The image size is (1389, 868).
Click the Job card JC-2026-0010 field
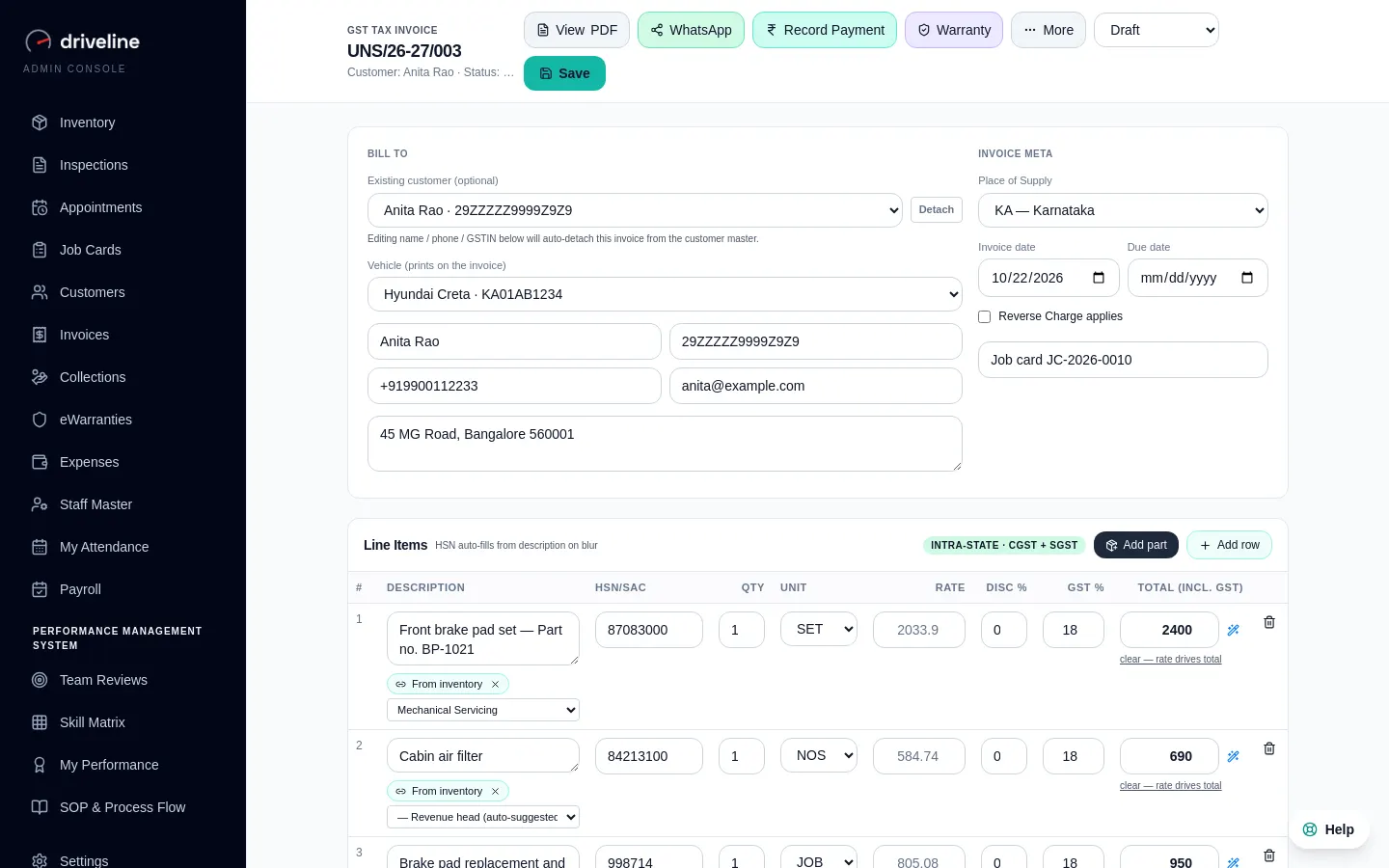click(1123, 360)
